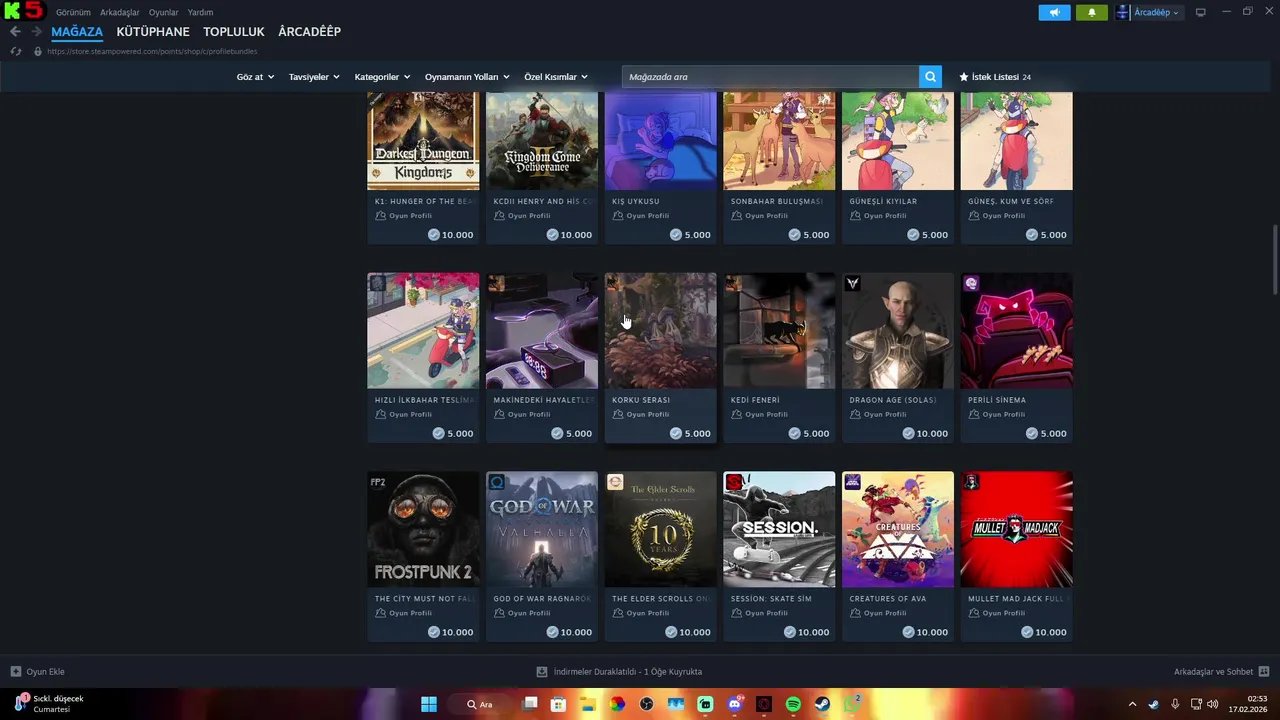Click the wishlist star icon
This screenshot has height=720, width=1280.
pyautogui.click(x=964, y=77)
